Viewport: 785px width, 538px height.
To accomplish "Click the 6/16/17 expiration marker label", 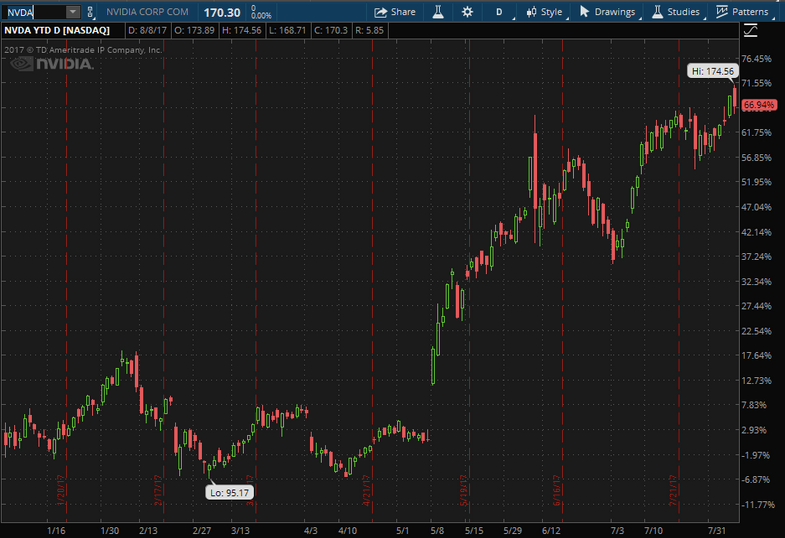I will (x=557, y=490).
